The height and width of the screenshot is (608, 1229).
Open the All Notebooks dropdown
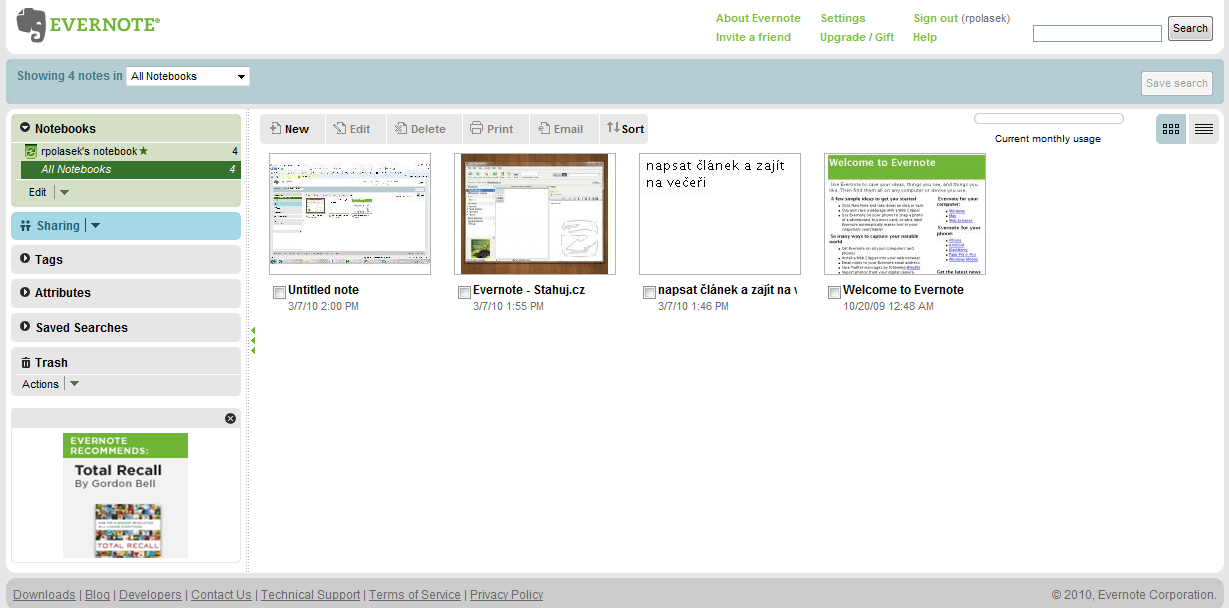[188, 76]
